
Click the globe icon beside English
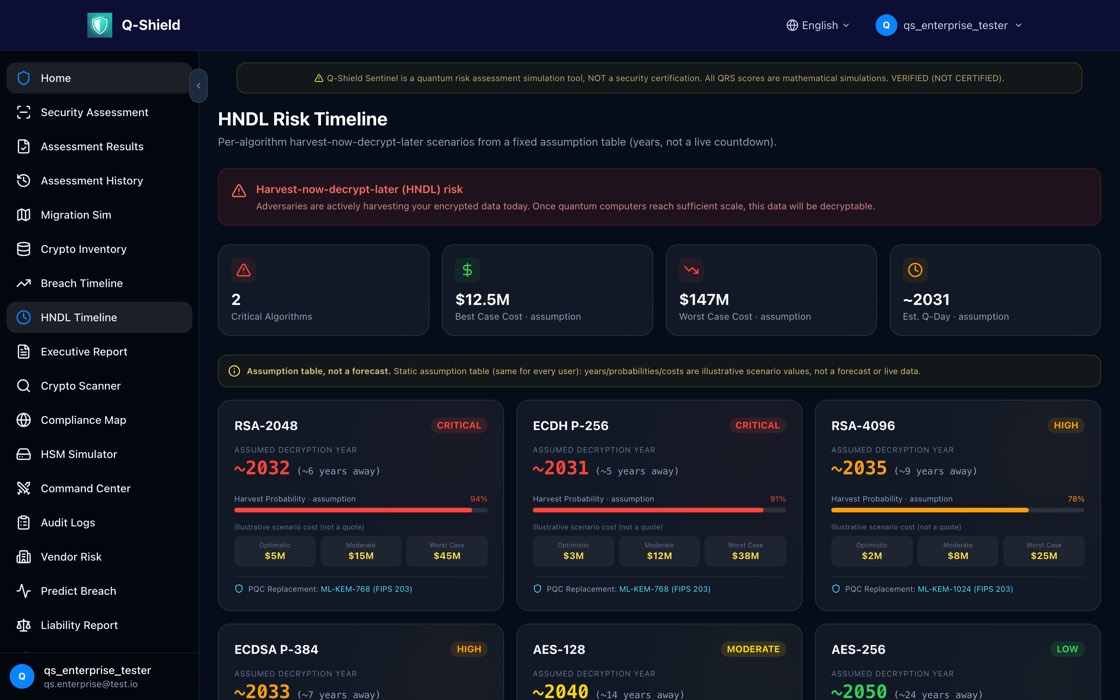(x=792, y=25)
